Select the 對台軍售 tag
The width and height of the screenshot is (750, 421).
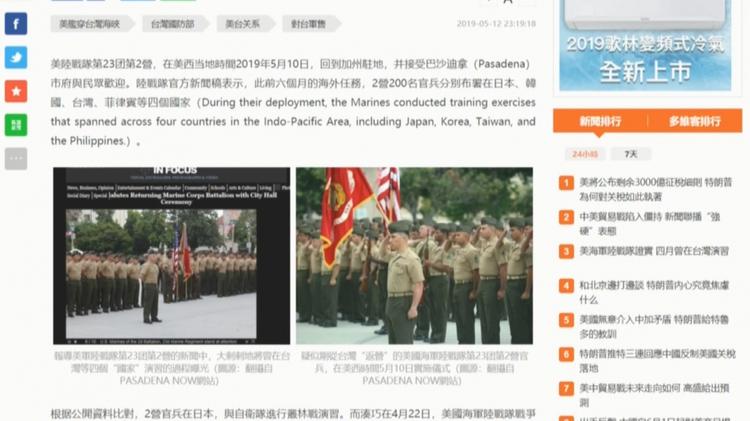click(308, 23)
